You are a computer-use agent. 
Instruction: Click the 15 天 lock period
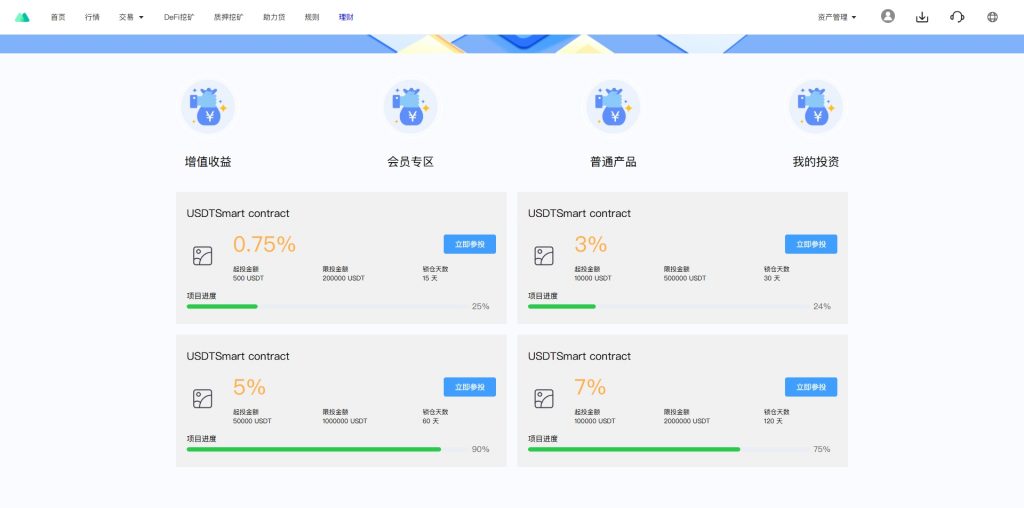[430, 278]
